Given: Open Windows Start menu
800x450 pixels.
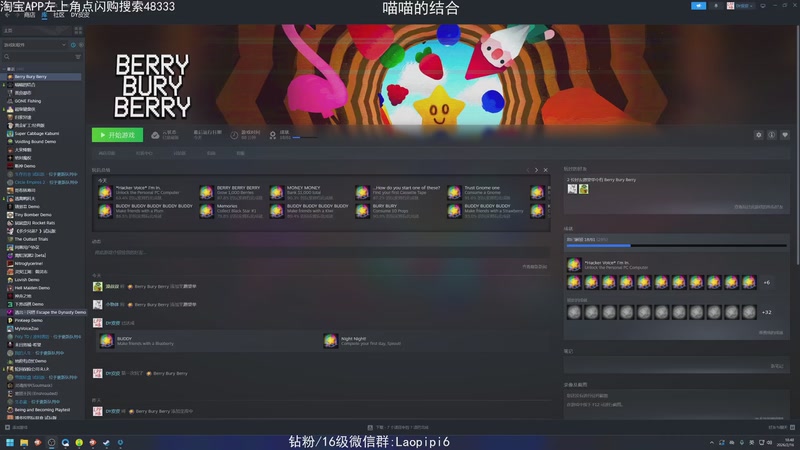Looking at the screenshot, I should click(10, 442).
